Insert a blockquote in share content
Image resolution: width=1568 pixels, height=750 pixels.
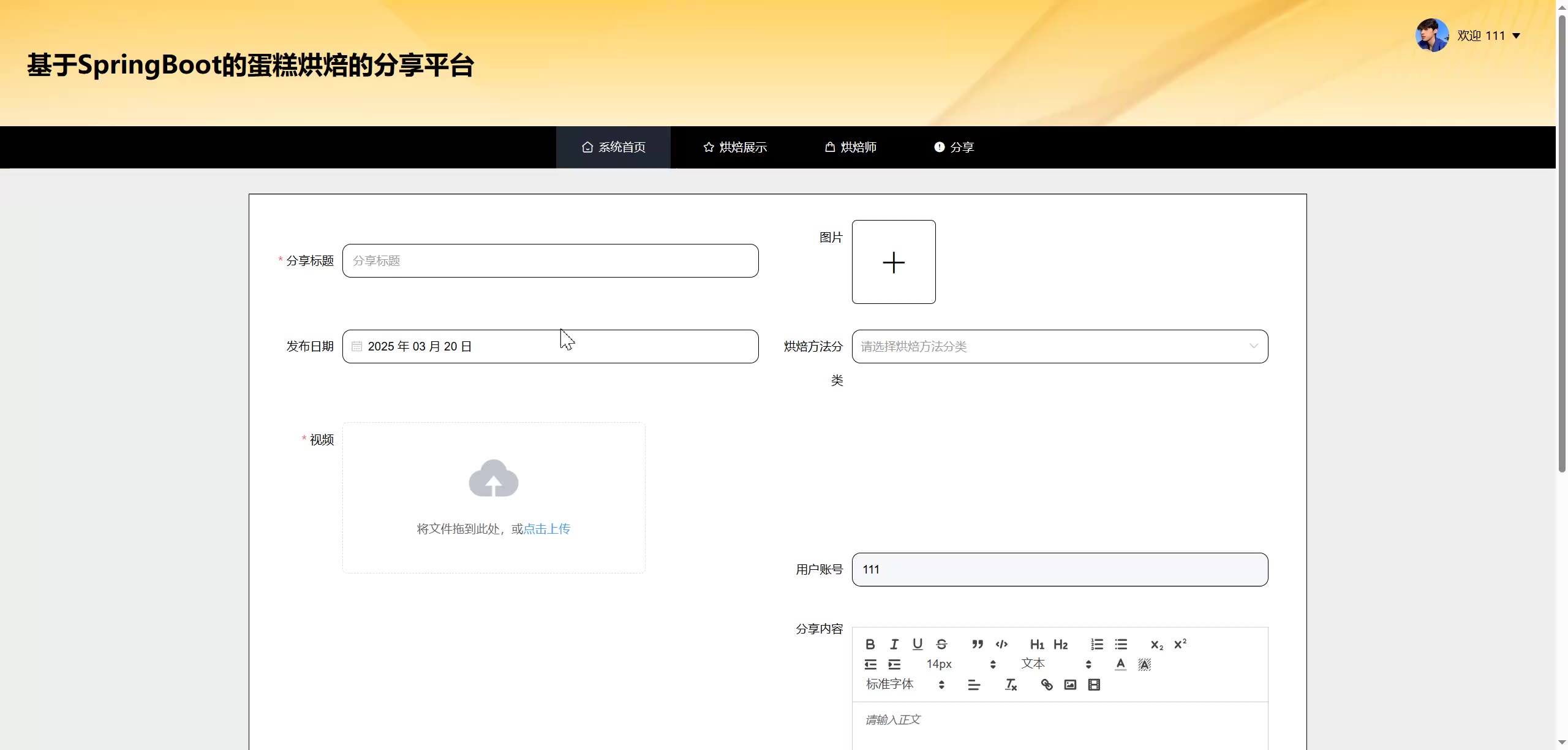[978, 644]
